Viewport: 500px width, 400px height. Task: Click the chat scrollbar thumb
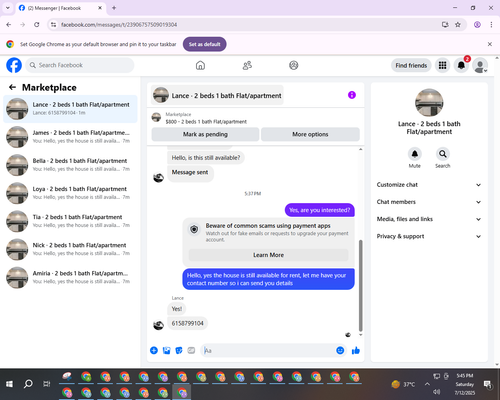point(360,285)
